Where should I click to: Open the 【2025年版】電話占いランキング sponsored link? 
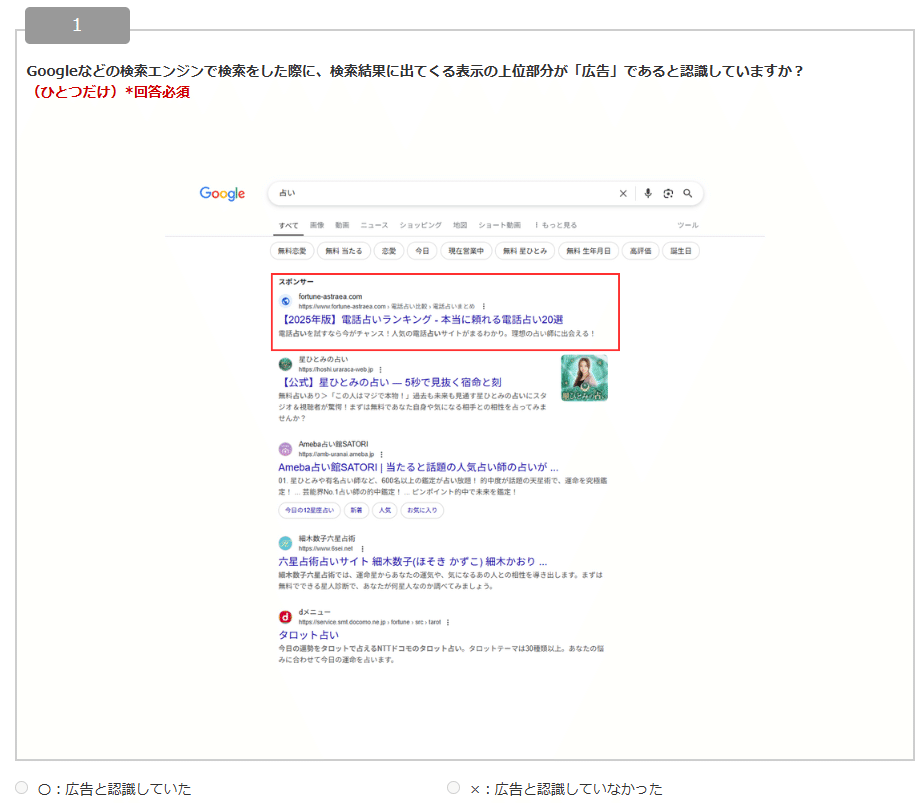coord(421,320)
